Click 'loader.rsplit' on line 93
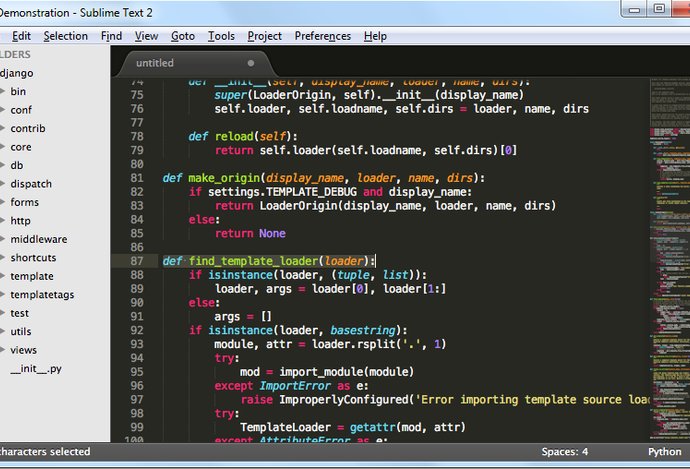The width and height of the screenshot is (690, 469). 353,344
